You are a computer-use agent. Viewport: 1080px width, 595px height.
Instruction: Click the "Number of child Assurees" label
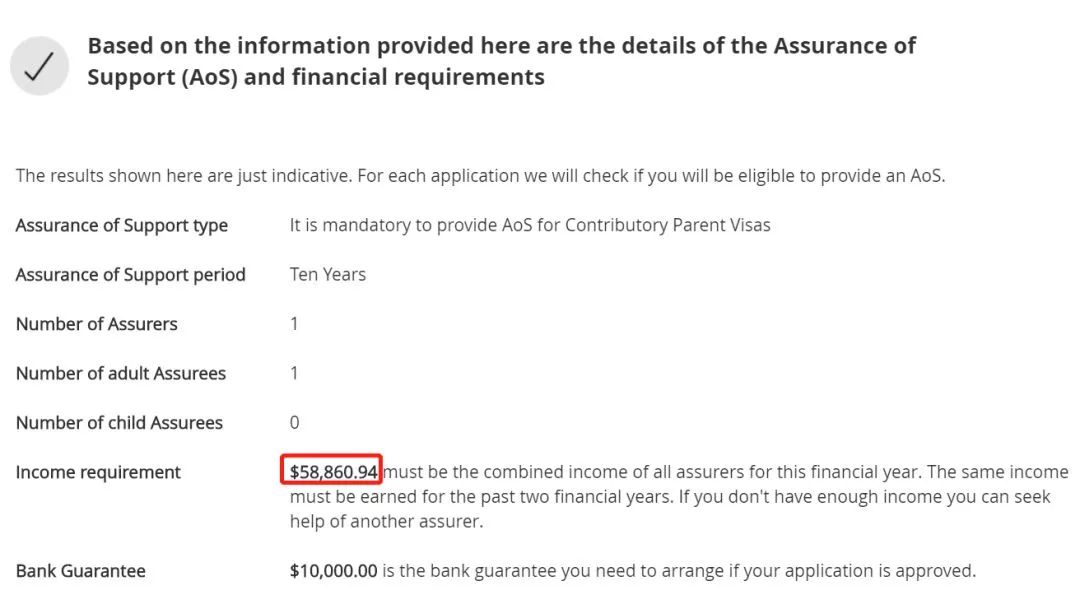pos(120,422)
